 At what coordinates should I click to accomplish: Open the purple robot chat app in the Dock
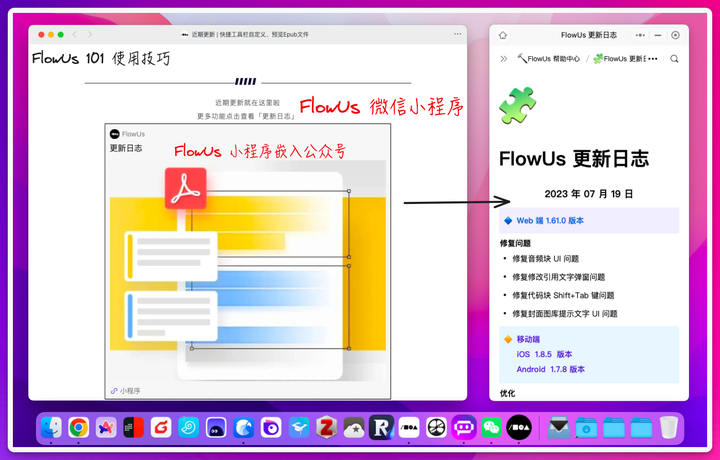(464, 427)
